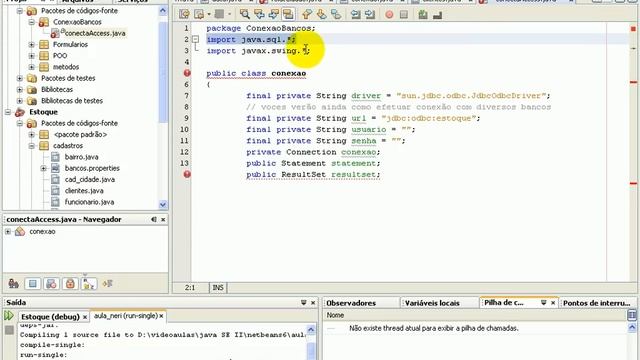Click the error marker on line 5 gutter
Image resolution: width=640 pixels, height=360 pixels.
(187, 73)
